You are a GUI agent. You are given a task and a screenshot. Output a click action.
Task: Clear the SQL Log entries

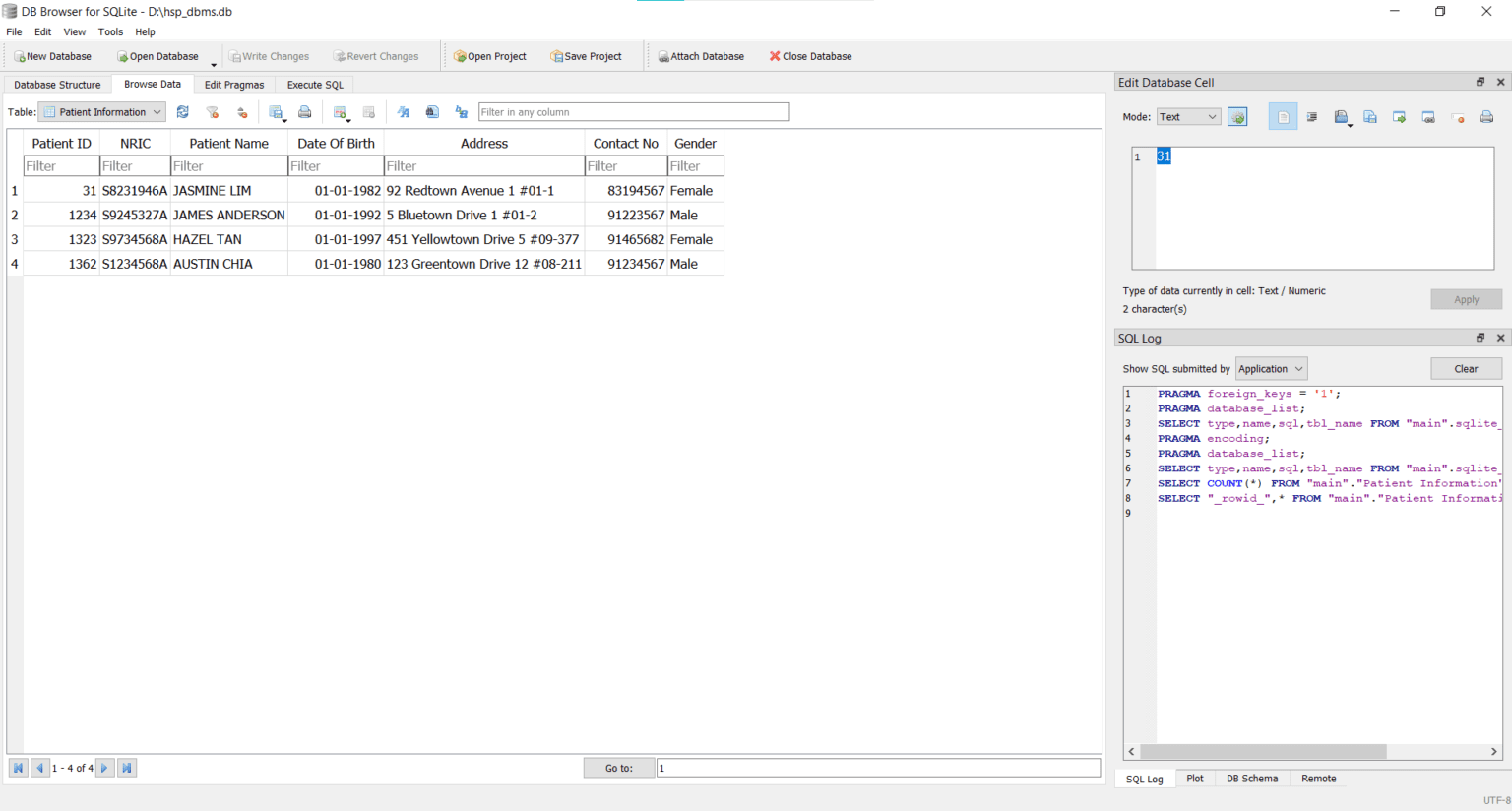(x=1466, y=368)
